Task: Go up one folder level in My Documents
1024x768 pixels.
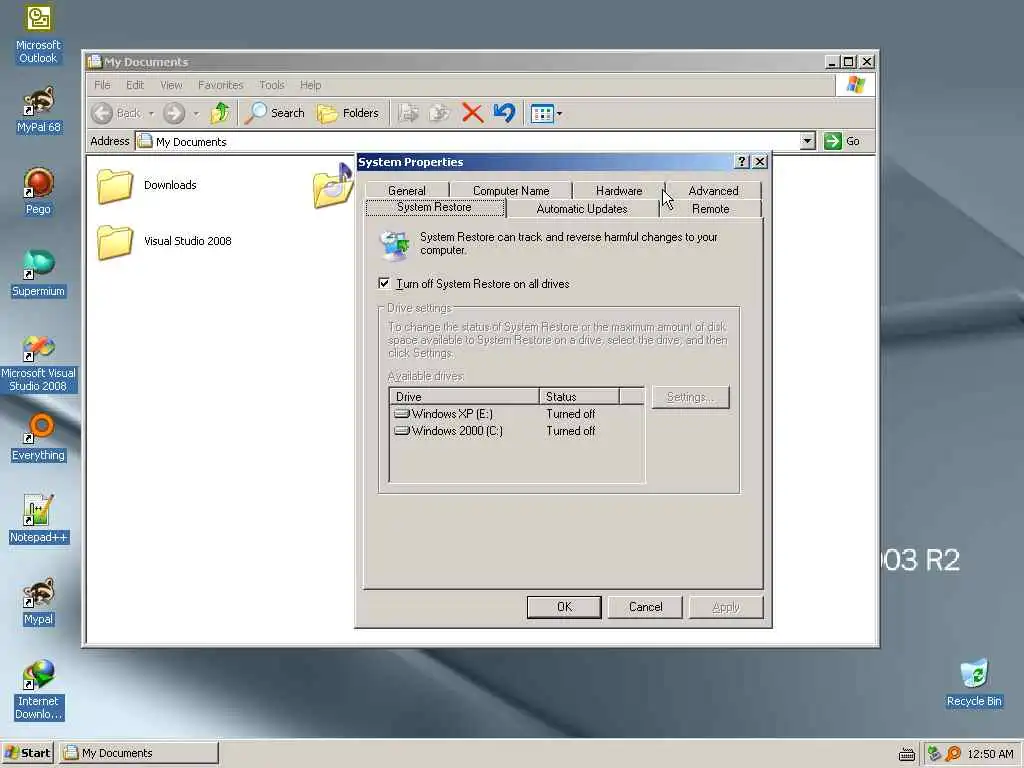Action: (x=220, y=114)
